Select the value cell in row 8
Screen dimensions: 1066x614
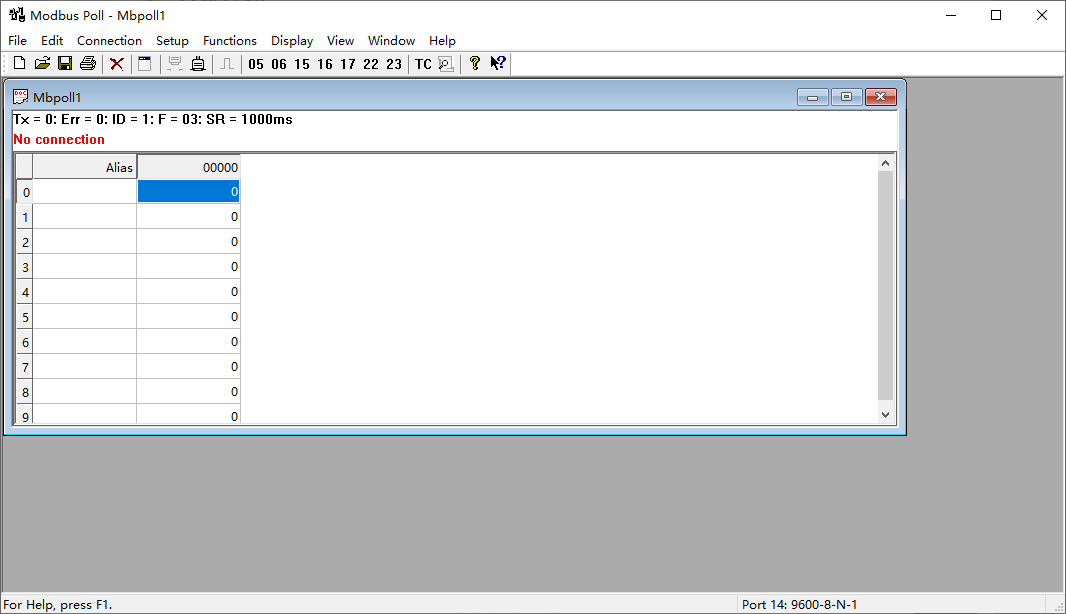pyautogui.click(x=188, y=392)
